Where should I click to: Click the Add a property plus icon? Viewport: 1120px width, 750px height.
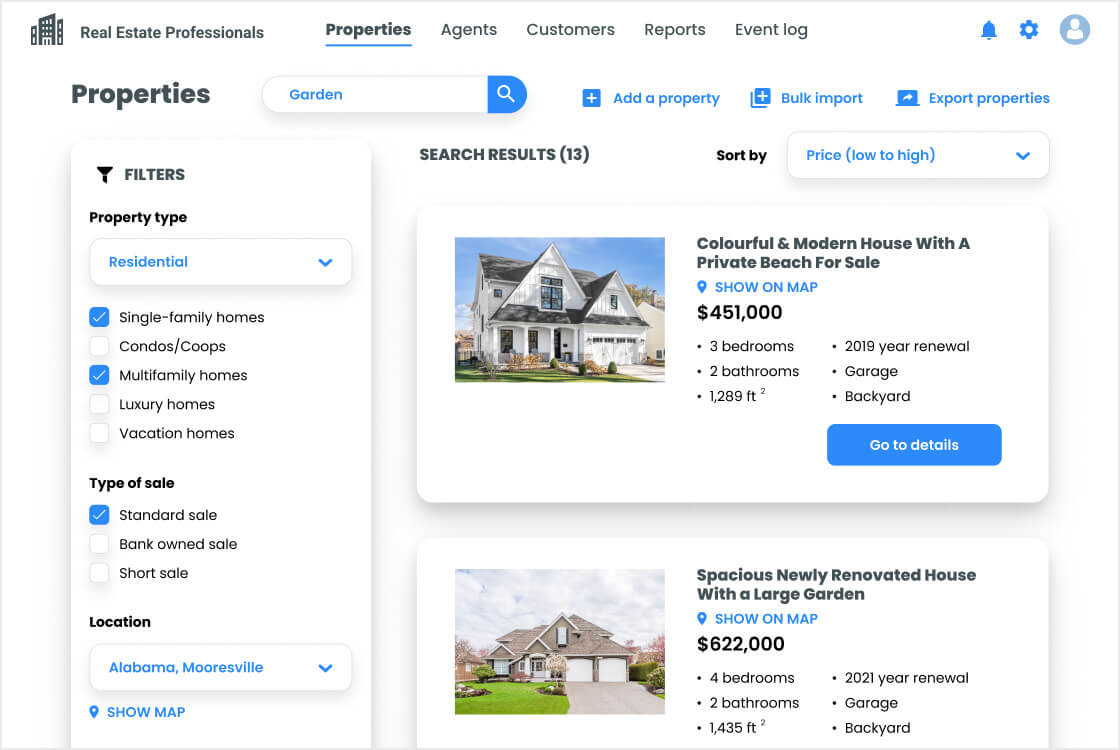[591, 98]
